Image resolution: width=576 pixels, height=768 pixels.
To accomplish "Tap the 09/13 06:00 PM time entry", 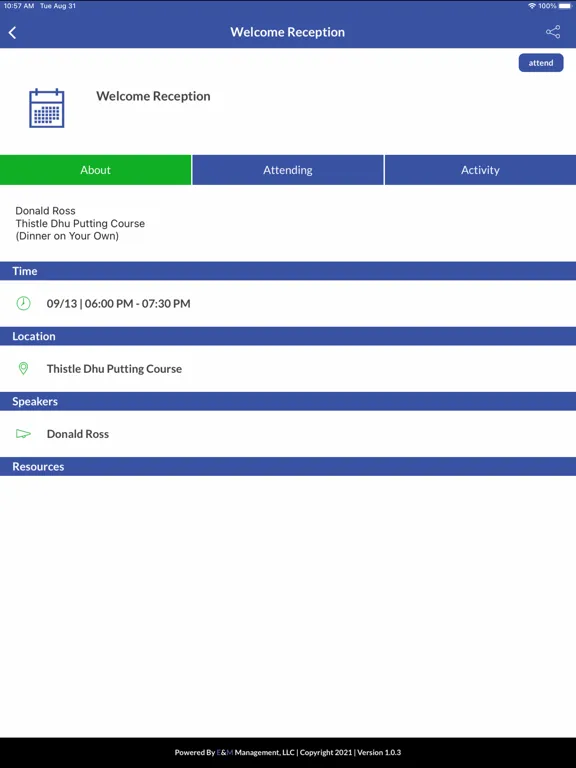I will [288, 304].
